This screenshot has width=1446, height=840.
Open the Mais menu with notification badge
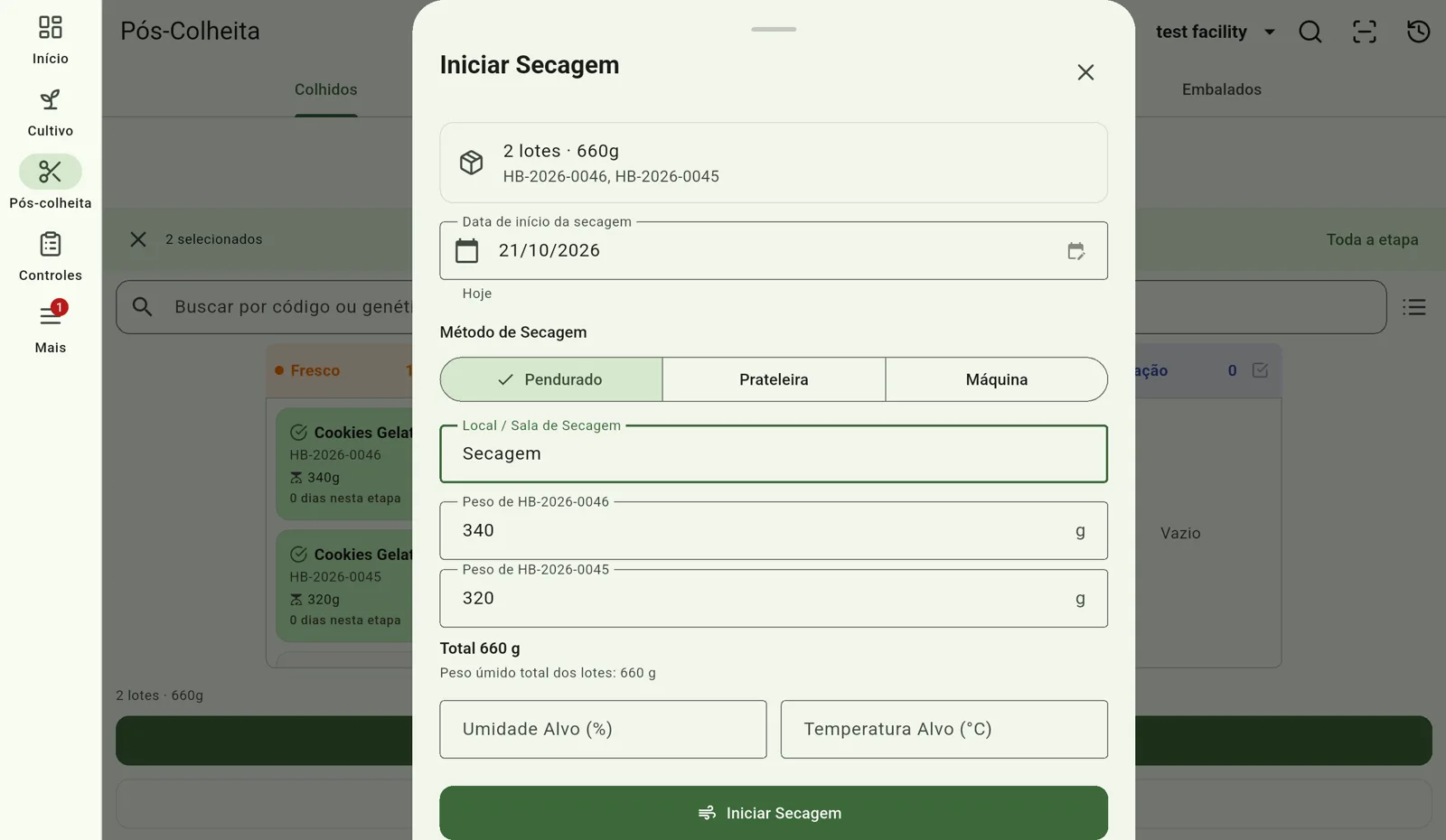point(51,327)
